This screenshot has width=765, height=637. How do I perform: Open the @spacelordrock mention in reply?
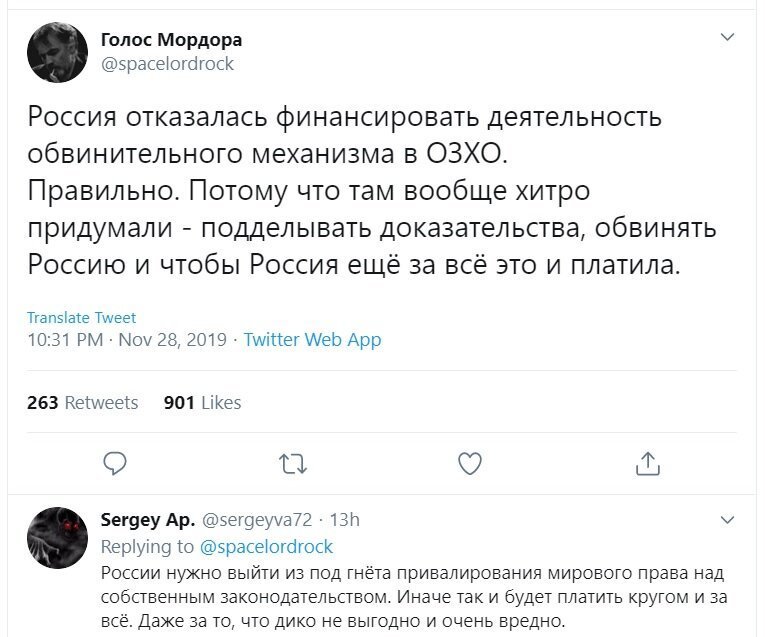pos(266,547)
